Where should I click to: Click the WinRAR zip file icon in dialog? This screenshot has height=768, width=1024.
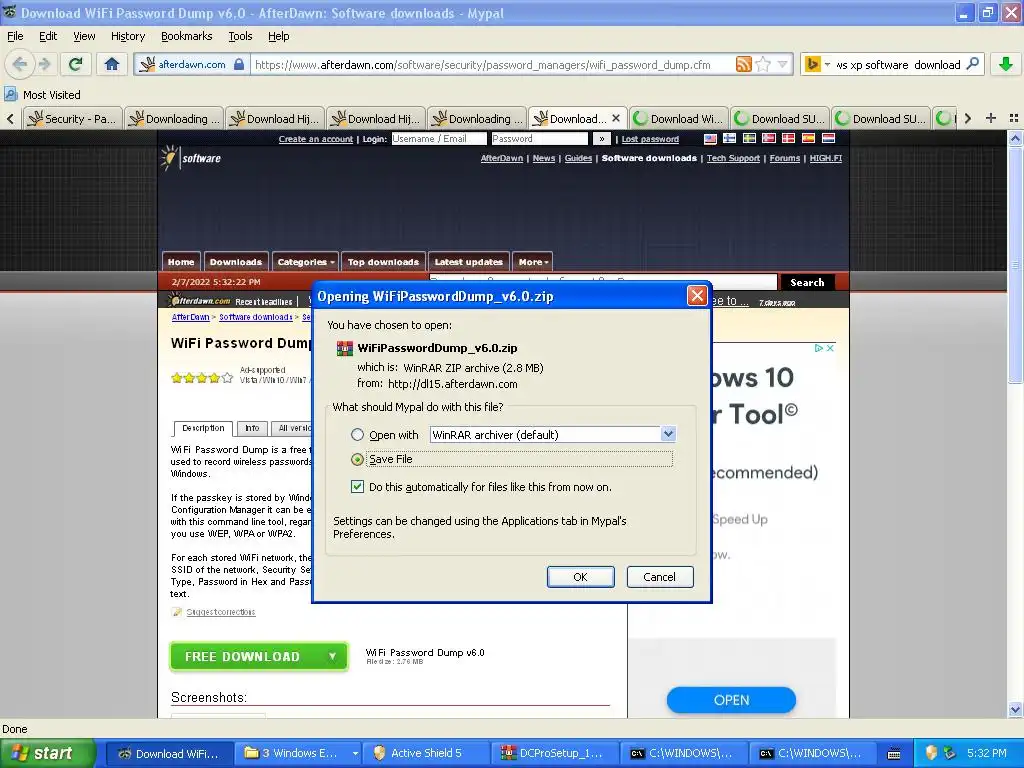tap(344, 348)
